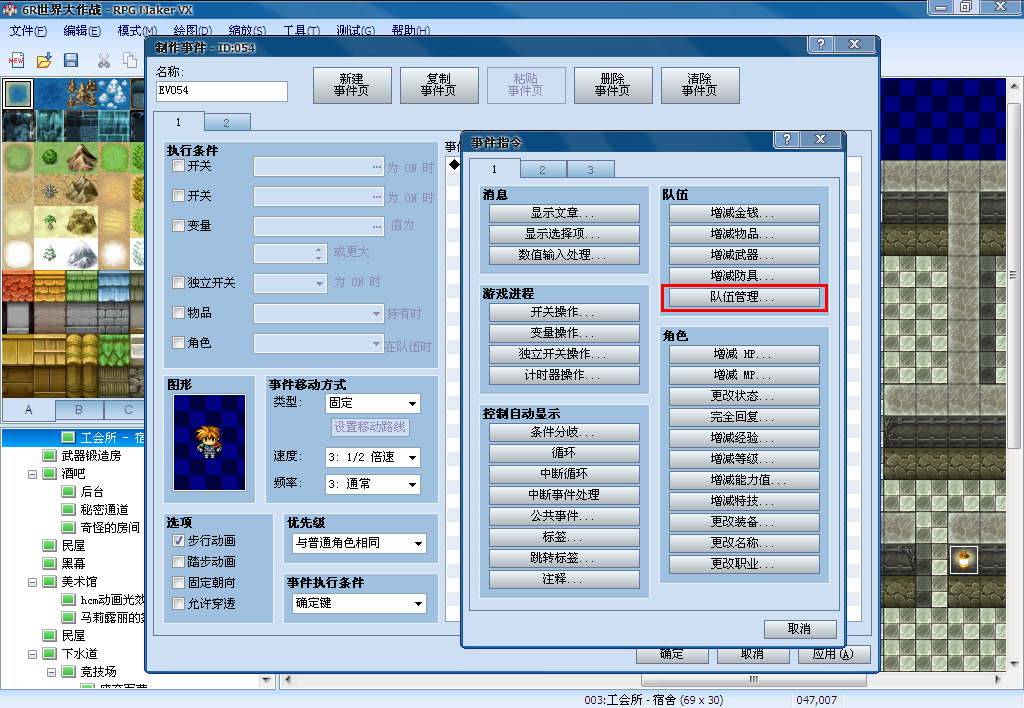Open the 文件 menu

pyautogui.click(x=28, y=31)
